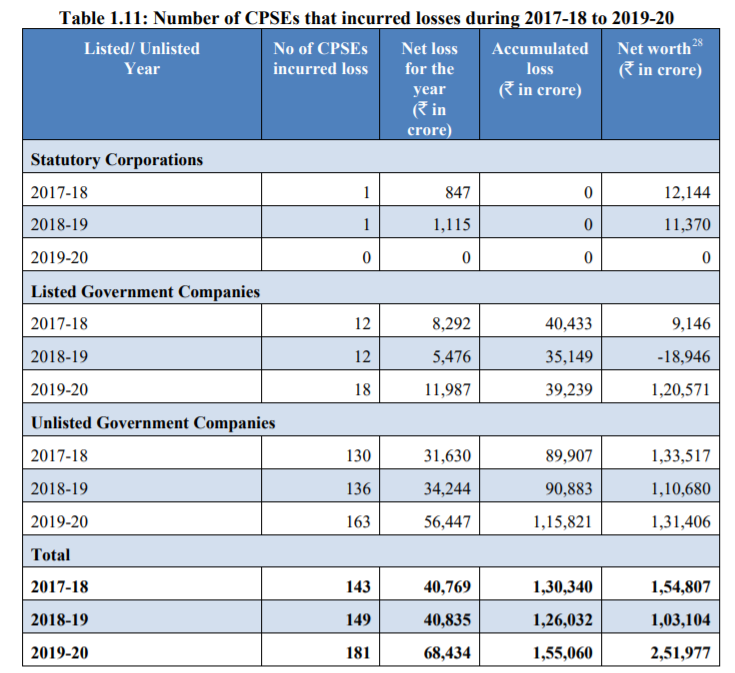
Task: Click the 'Listed Government Companies' section heading
Action: click(146, 291)
